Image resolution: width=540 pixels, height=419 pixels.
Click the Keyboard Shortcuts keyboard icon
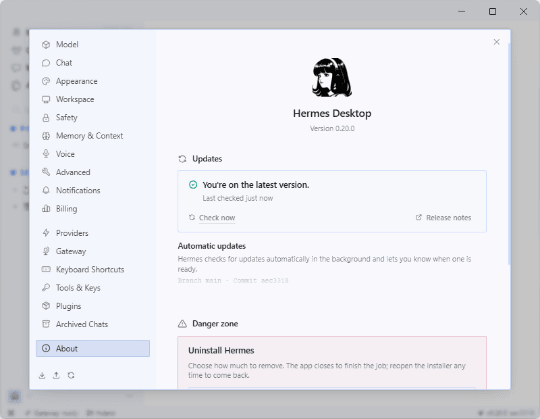(46, 269)
